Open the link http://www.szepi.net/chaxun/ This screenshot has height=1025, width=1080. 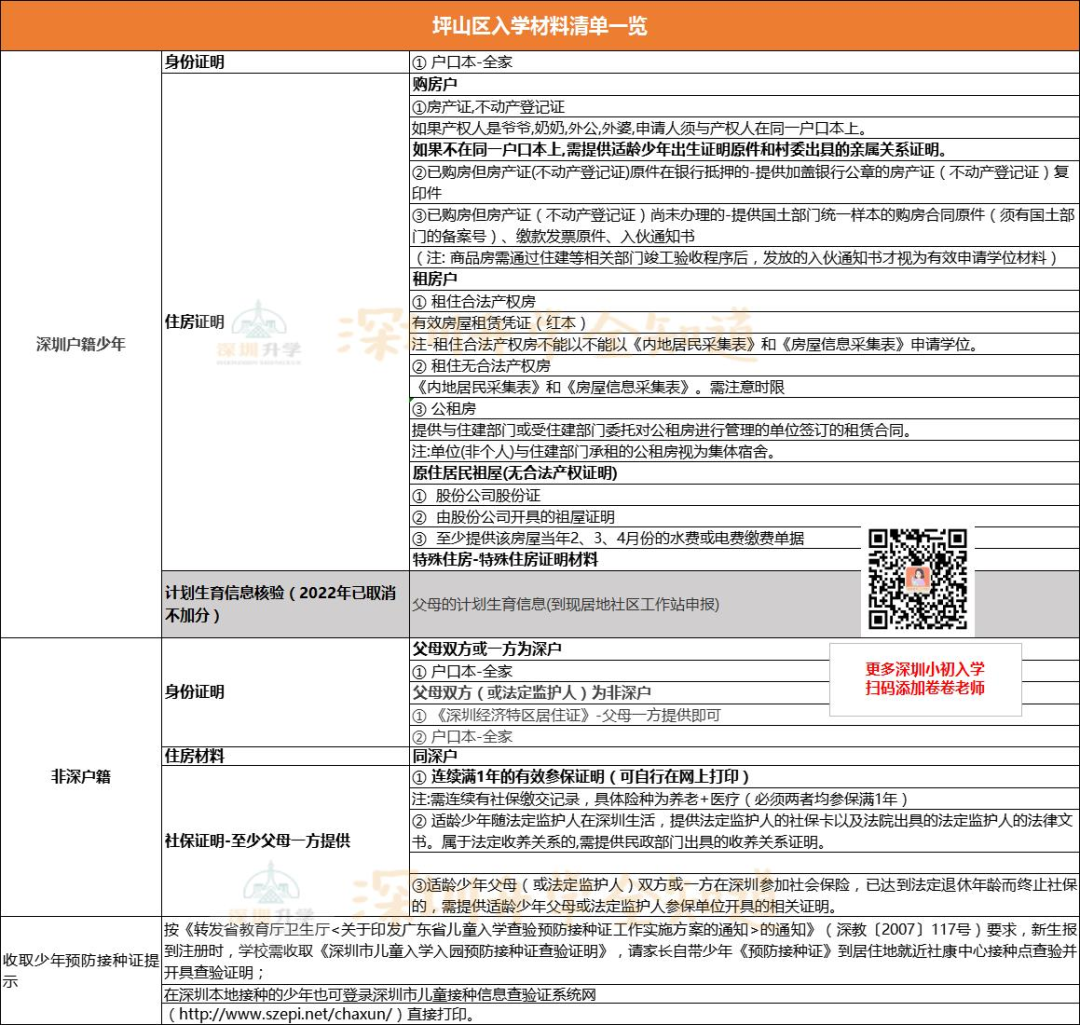click(x=285, y=1014)
